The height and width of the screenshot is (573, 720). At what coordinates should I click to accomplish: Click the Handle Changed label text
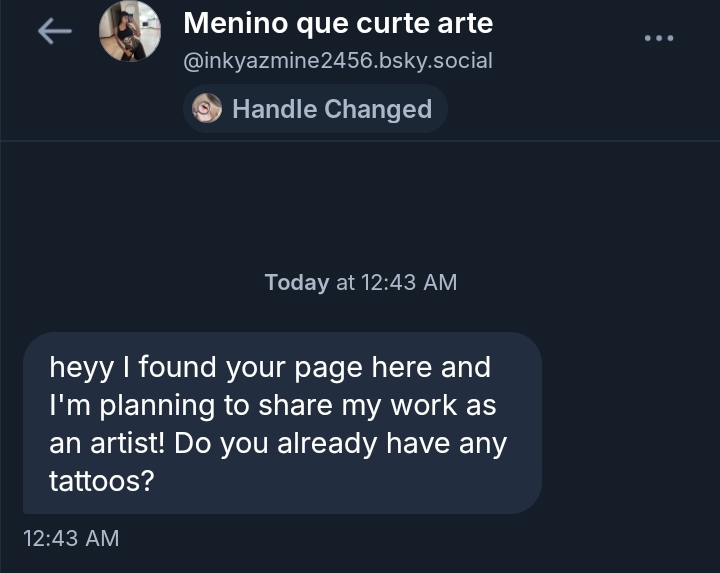click(x=332, y=109)
